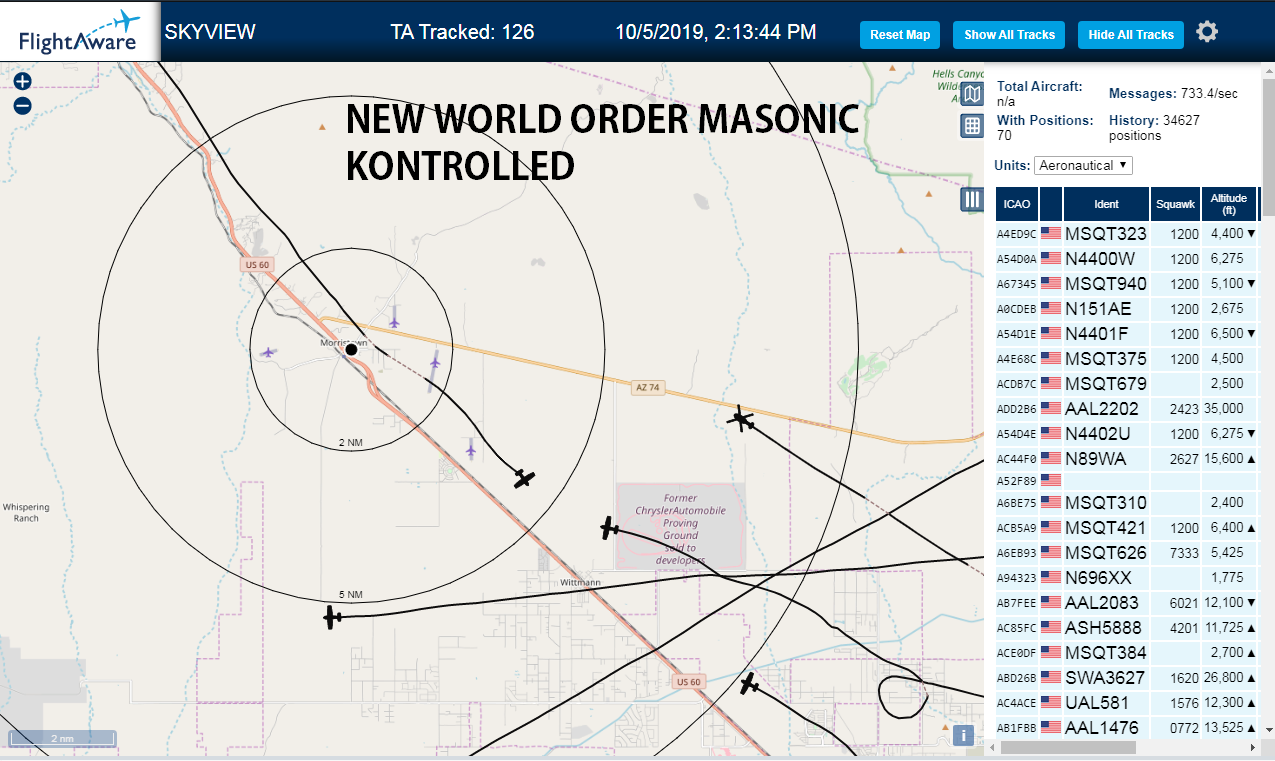Image resolution: width=1275 pixels, height=761 pixels.
Task: Click scroll down arrow of aircraft list
Action: click(1267, 730)
